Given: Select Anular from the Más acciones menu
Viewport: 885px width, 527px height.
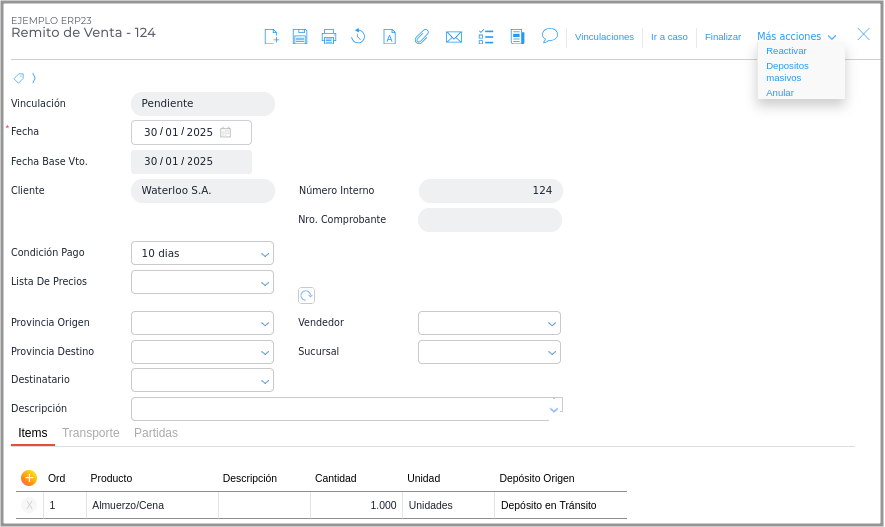Looking at the screenshot, I should (x=780, y=92).
